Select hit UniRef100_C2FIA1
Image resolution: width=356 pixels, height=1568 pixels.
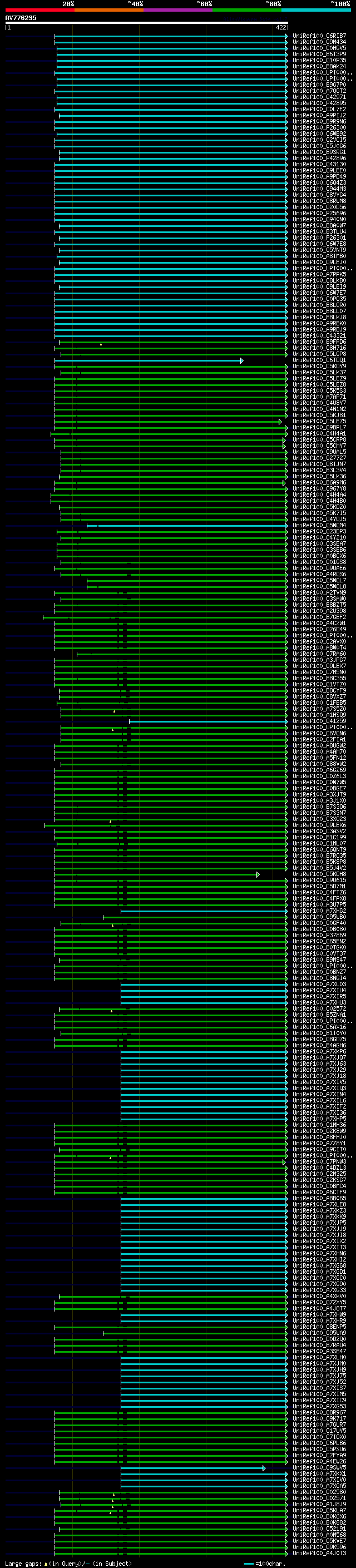(x=319, y=740)
